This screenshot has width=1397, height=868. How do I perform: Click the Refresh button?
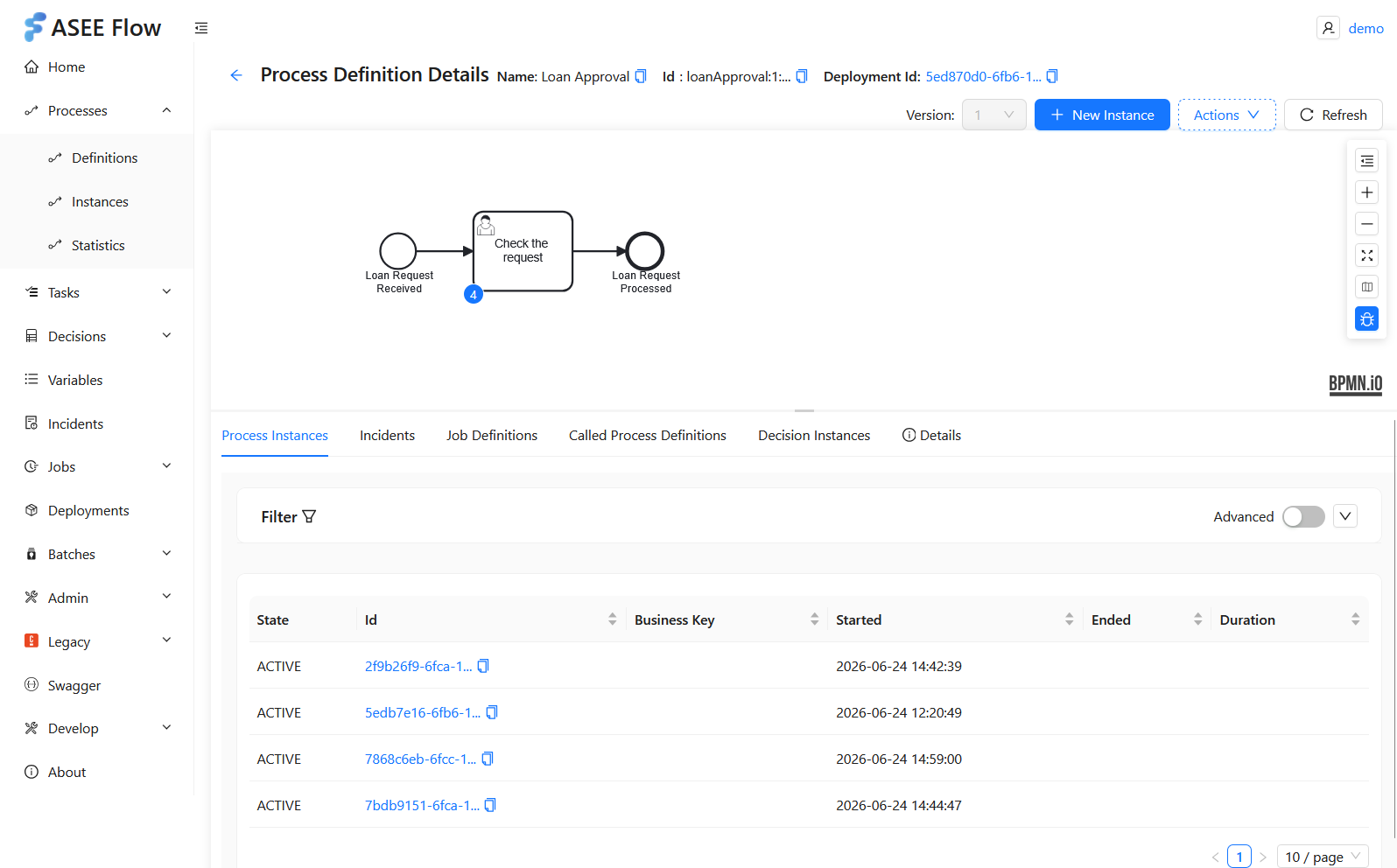(1333, 115)
